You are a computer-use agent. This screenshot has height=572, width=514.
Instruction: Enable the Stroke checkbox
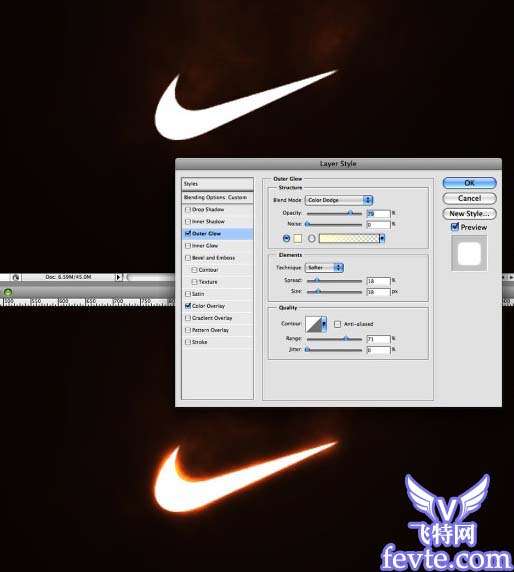point(188,342)
